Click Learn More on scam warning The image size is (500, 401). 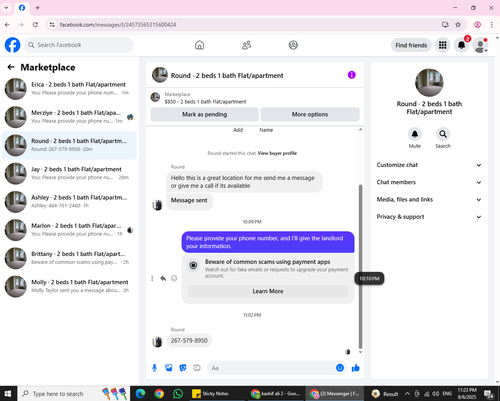tap(268, 291)
